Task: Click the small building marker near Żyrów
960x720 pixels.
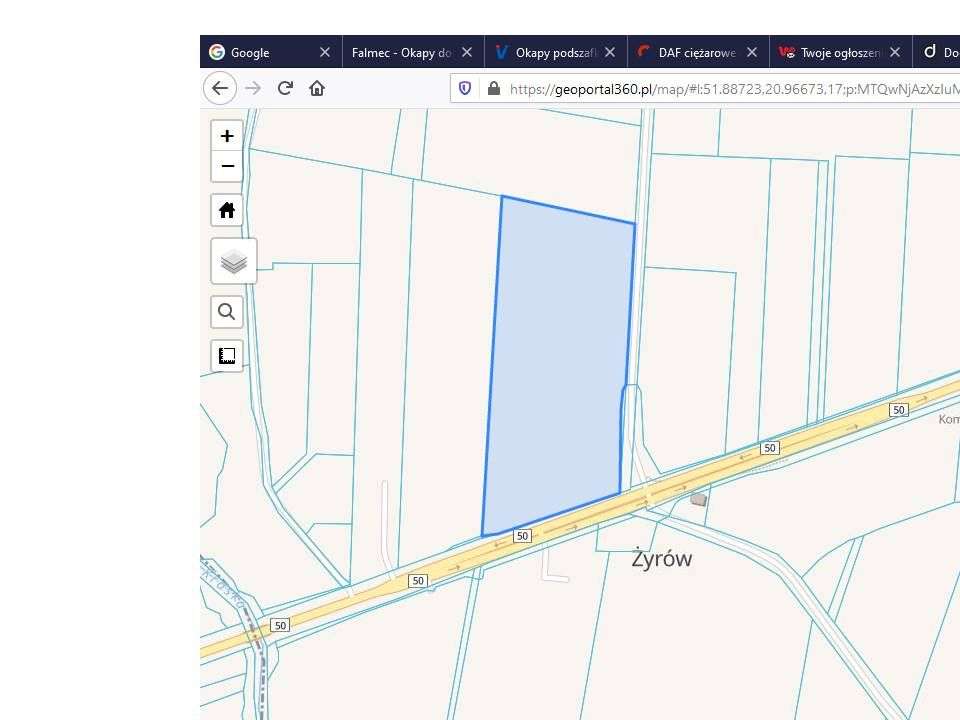Action: [x=699, y=500]
